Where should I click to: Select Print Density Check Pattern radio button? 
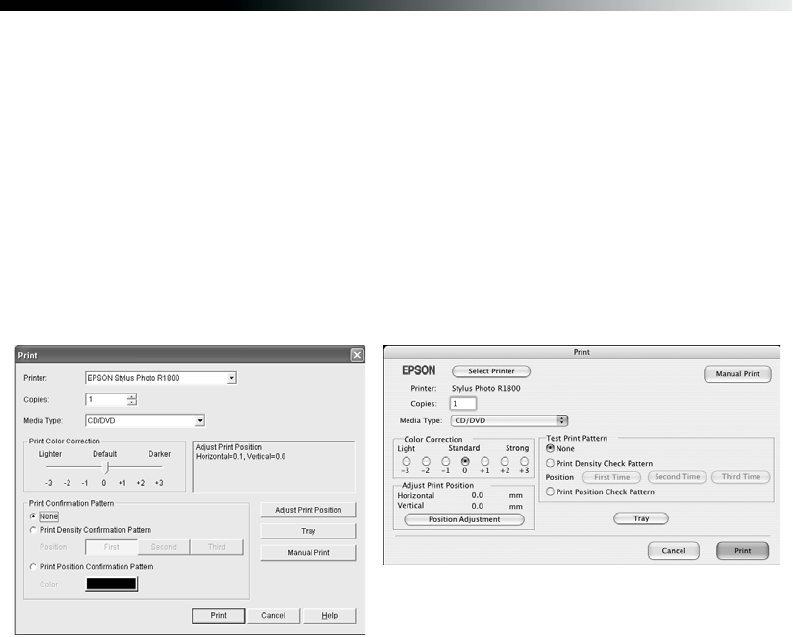[550, 463]
